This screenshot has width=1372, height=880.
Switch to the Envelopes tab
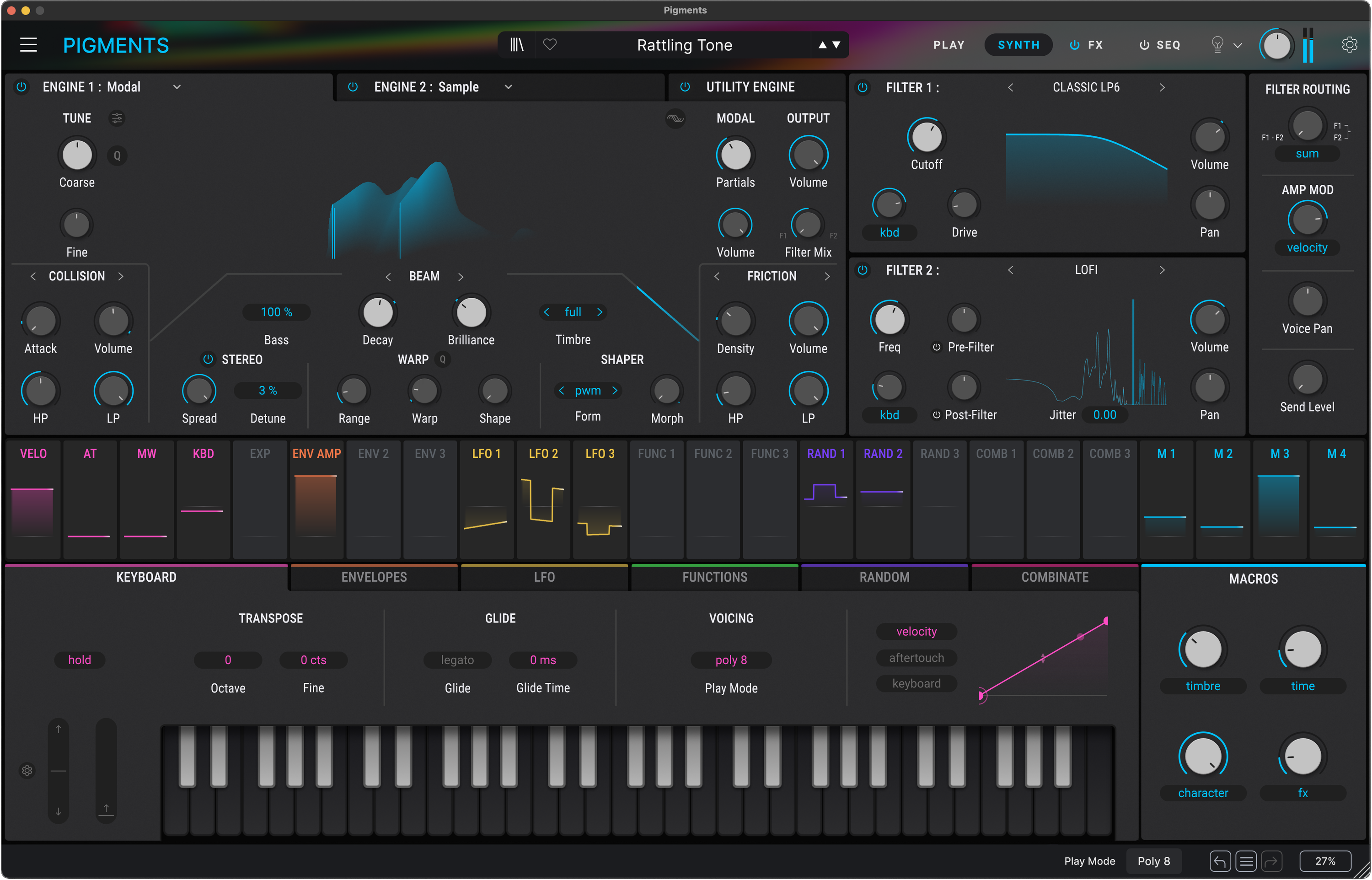(x=374, y=577)
